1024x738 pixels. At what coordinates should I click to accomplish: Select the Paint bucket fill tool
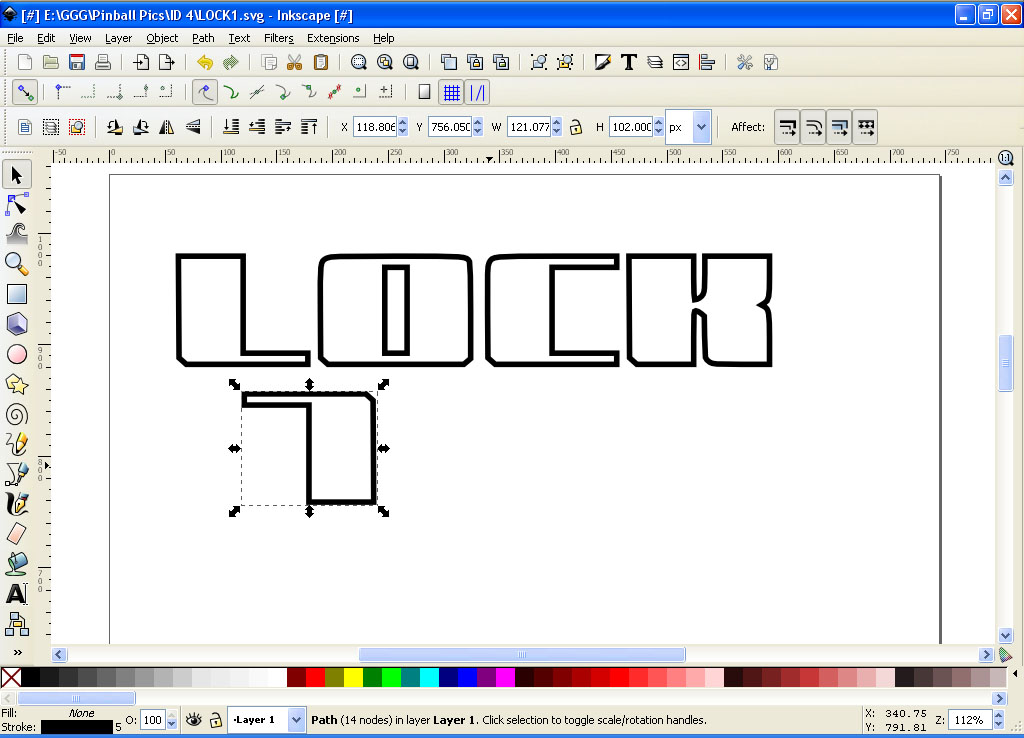(17, 563)
